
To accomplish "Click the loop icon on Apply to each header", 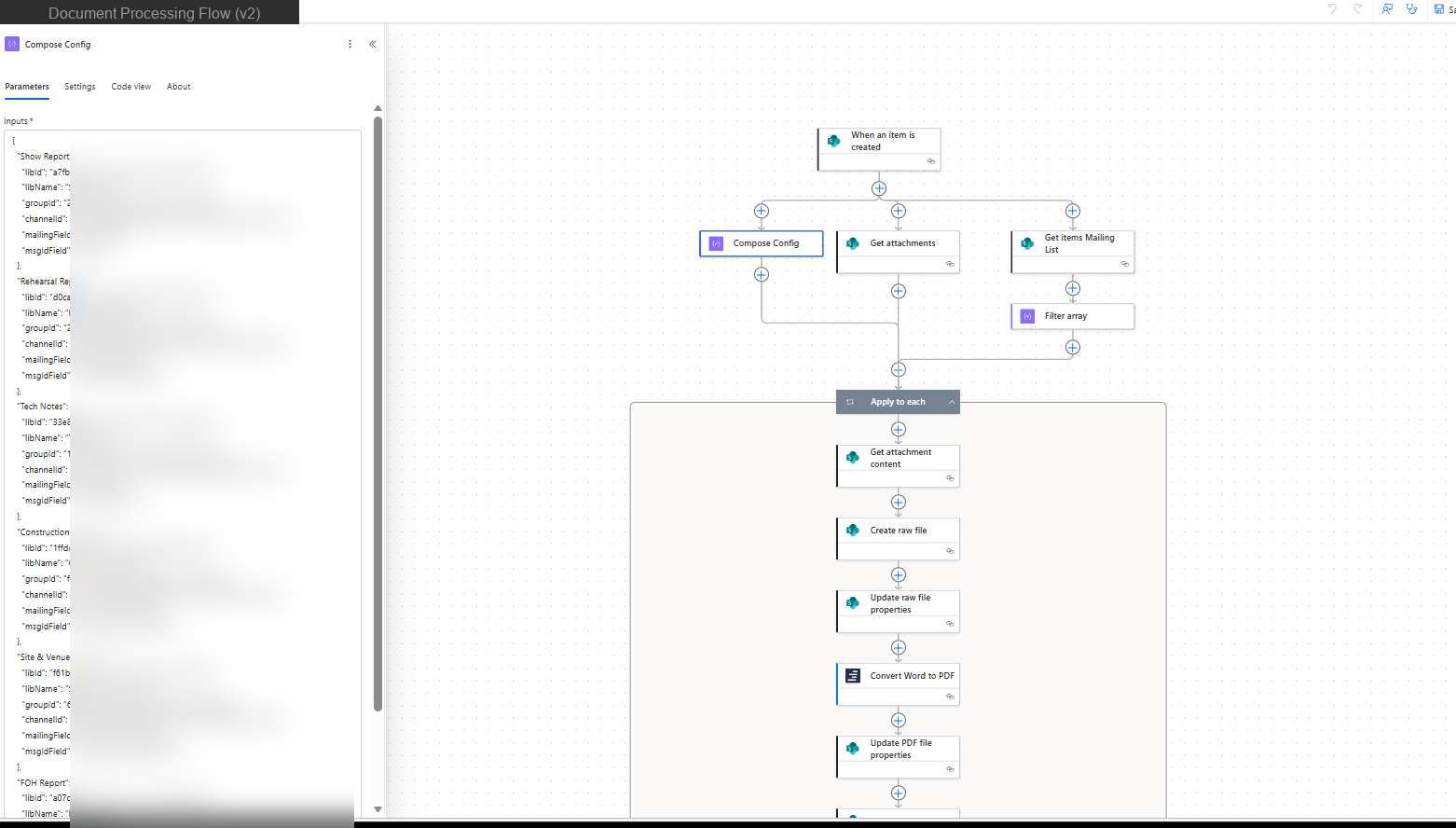I will (x=850, y=402).
